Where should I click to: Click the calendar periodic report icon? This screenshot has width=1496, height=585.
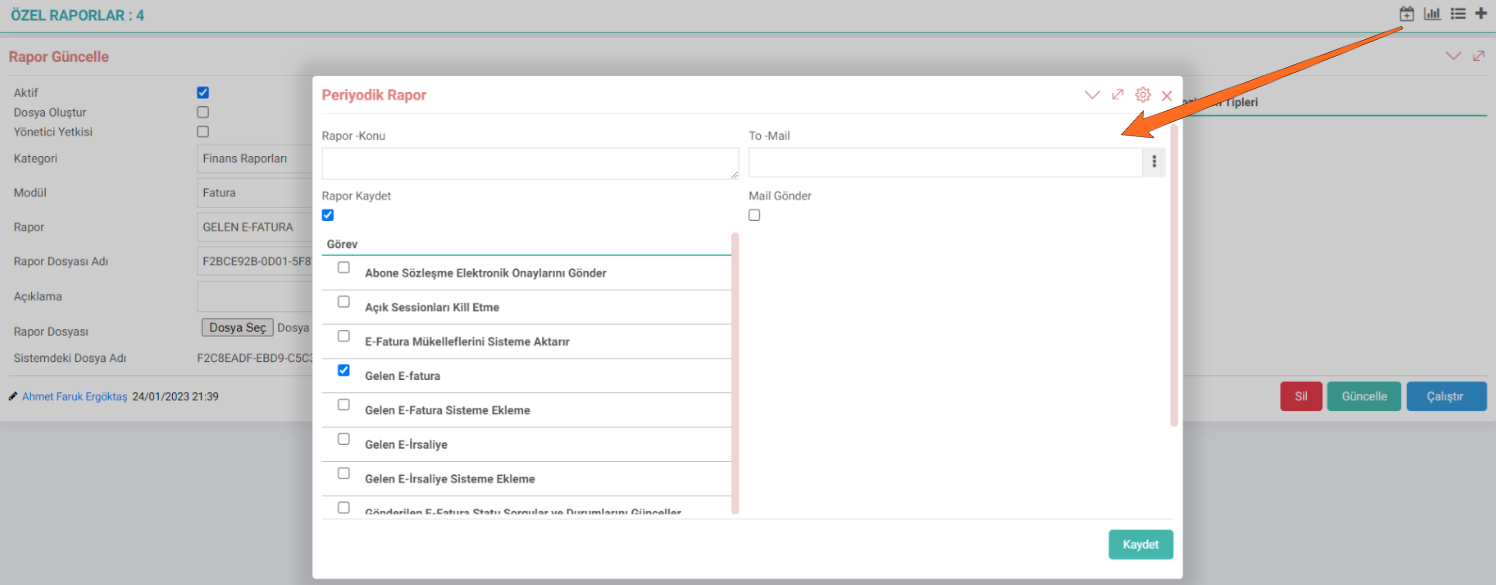pyautogui.click(x=1407, y=14)
